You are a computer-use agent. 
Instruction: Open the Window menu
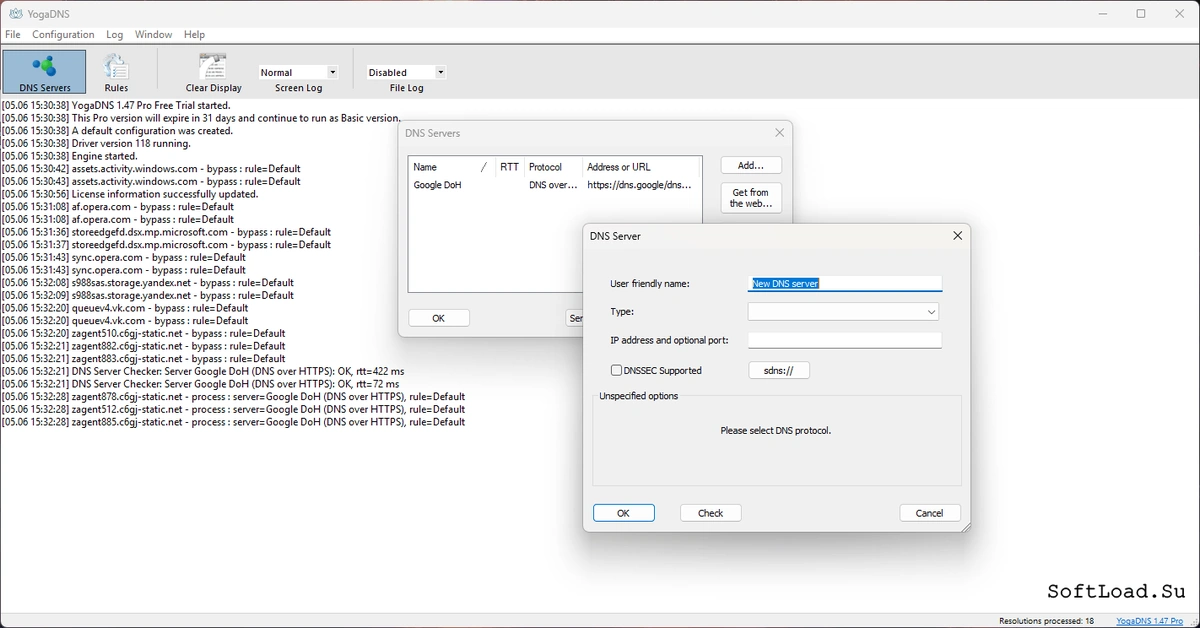point(153,34)
